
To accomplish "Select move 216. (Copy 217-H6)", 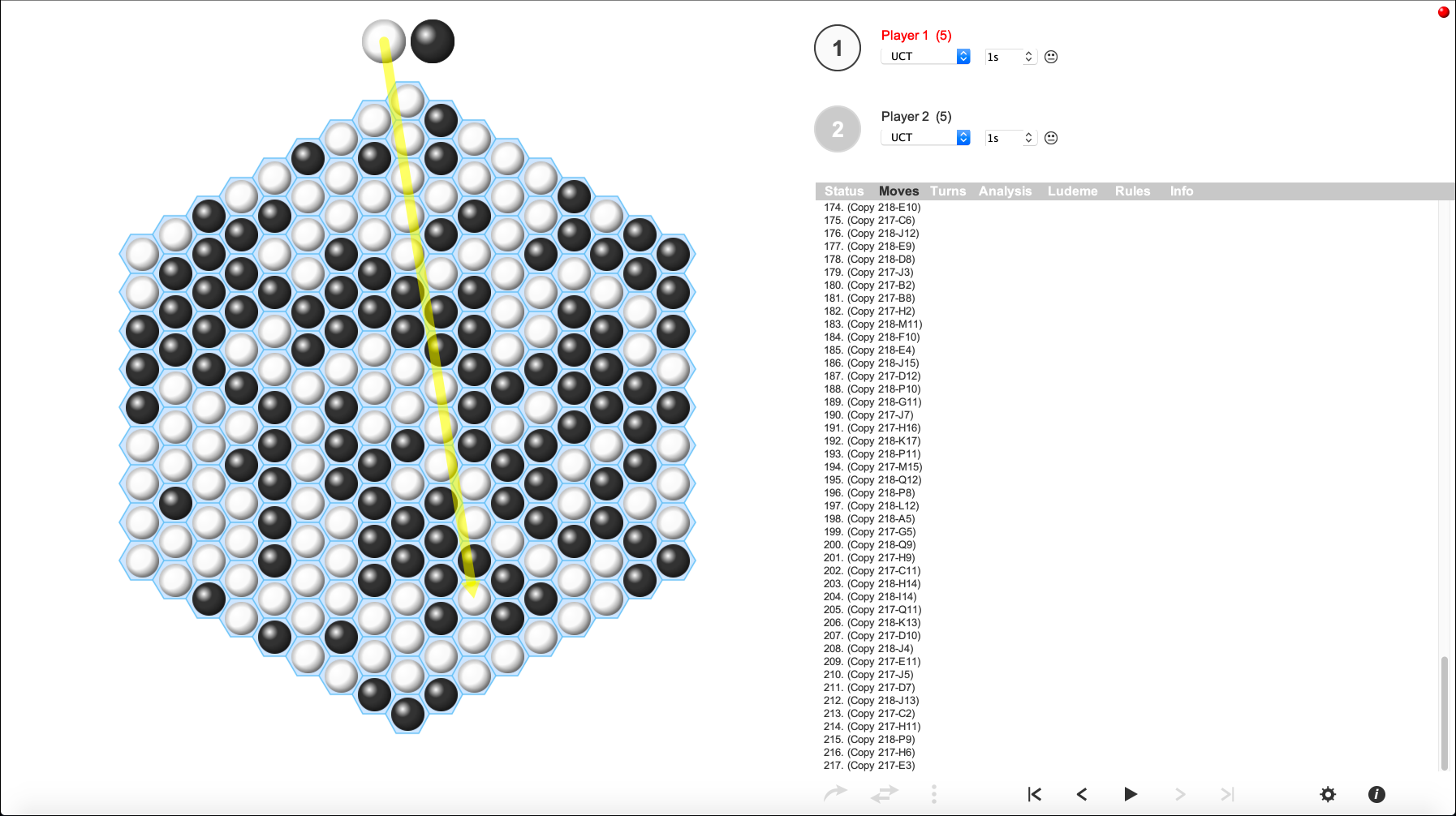I will pos(869,753).
